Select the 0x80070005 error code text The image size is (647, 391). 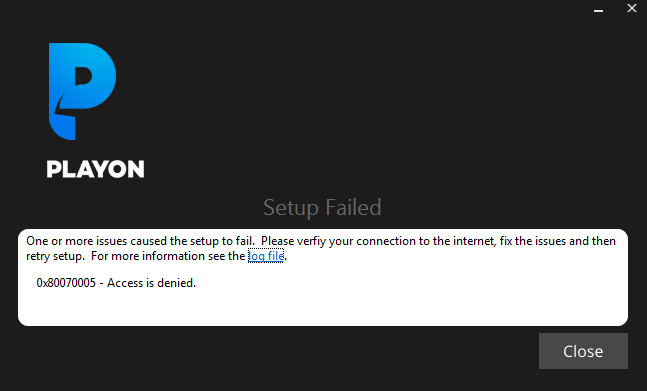(x=66, y=283)
